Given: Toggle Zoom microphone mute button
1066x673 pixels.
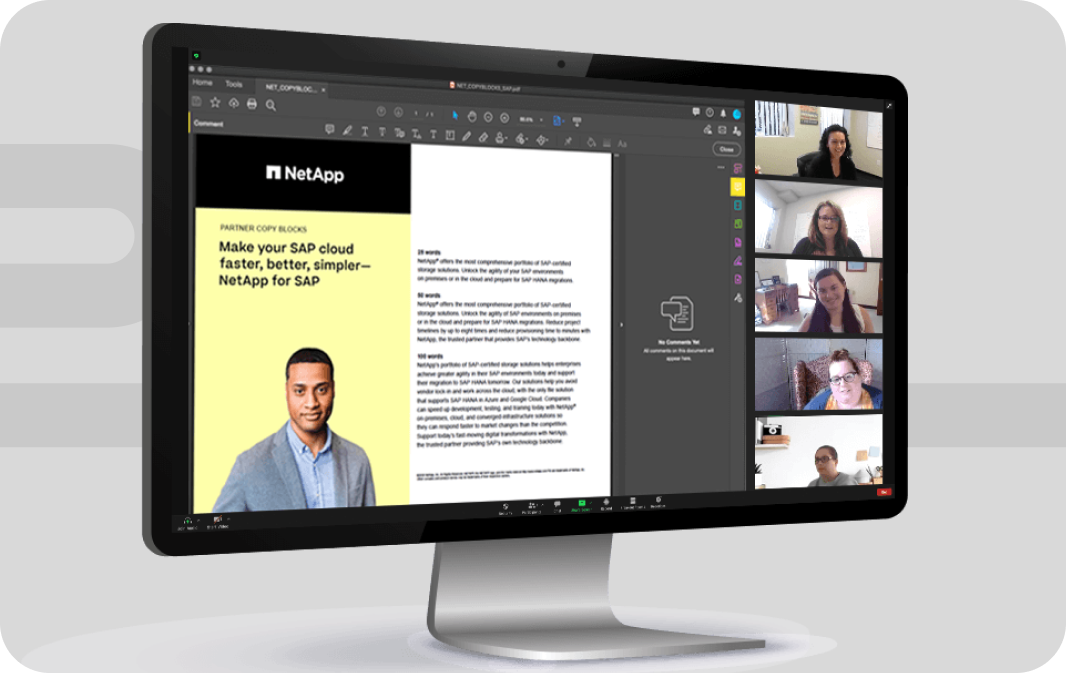Looking at the screenshot, I should coord(187,521).
